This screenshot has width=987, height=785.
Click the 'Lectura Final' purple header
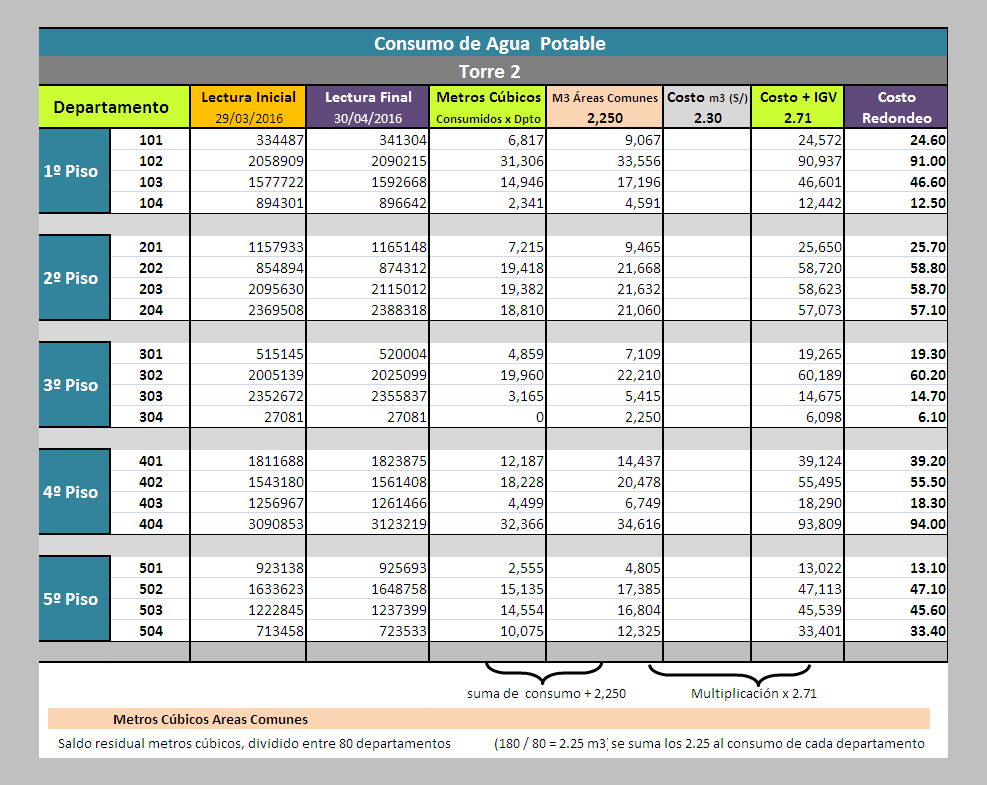coord(368,107)
